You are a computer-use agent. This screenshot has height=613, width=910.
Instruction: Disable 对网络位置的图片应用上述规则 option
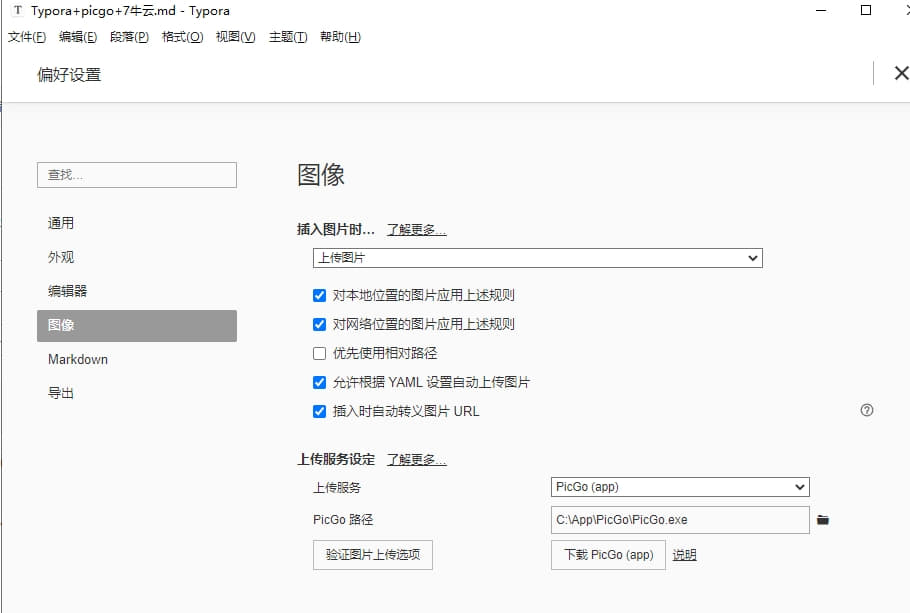[x=322, y=322]
